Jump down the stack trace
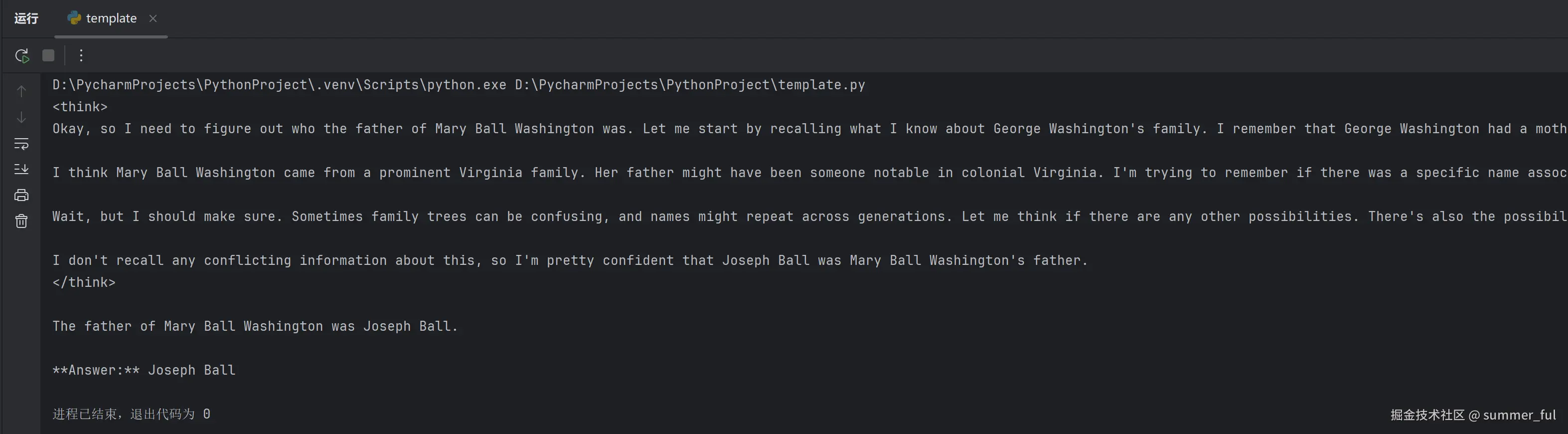Screen dimensions: 1568x434 click(x=21, y=117)
